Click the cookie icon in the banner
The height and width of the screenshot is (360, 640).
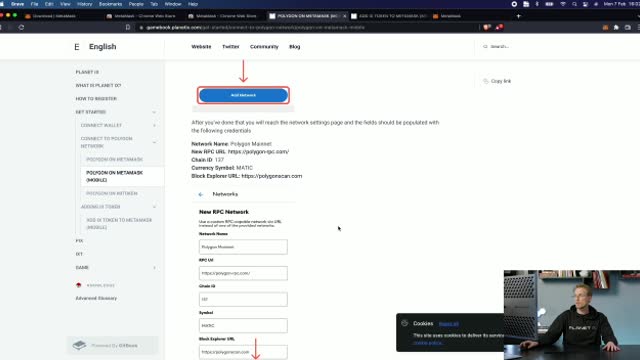(x=404, y=323)
